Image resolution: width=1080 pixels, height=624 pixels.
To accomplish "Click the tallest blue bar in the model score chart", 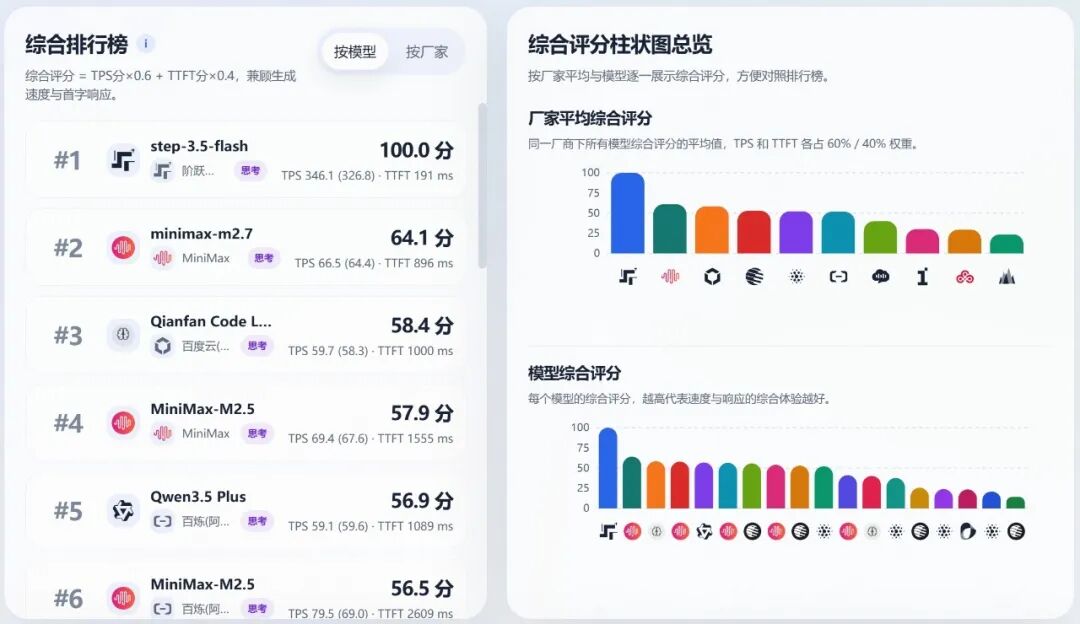I will click(608, 468).
